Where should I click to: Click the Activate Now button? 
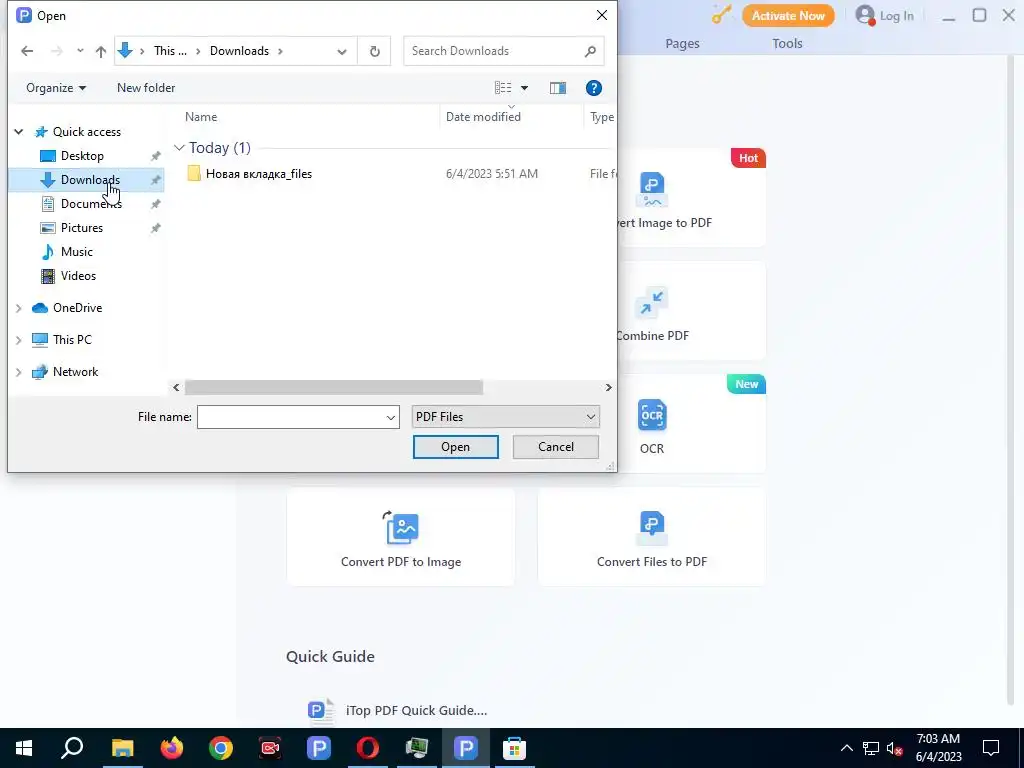pos(788,16)
